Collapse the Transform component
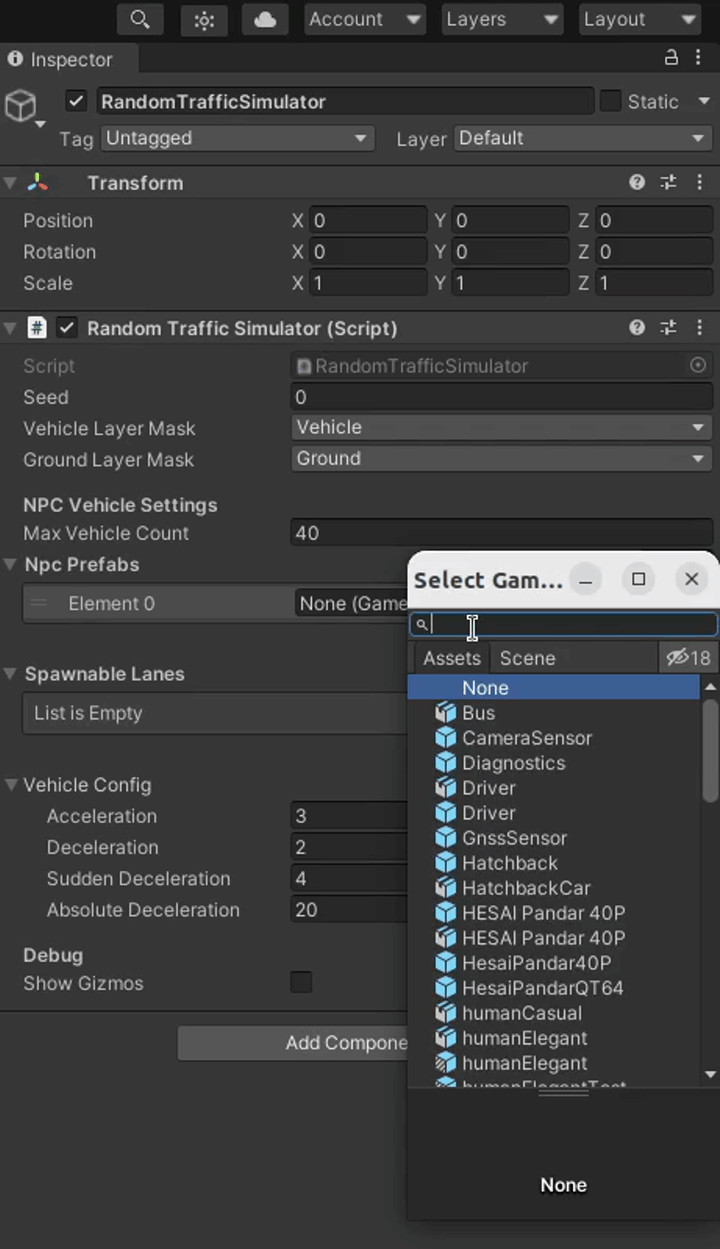 pyautogui.click(x=10, y=183)
